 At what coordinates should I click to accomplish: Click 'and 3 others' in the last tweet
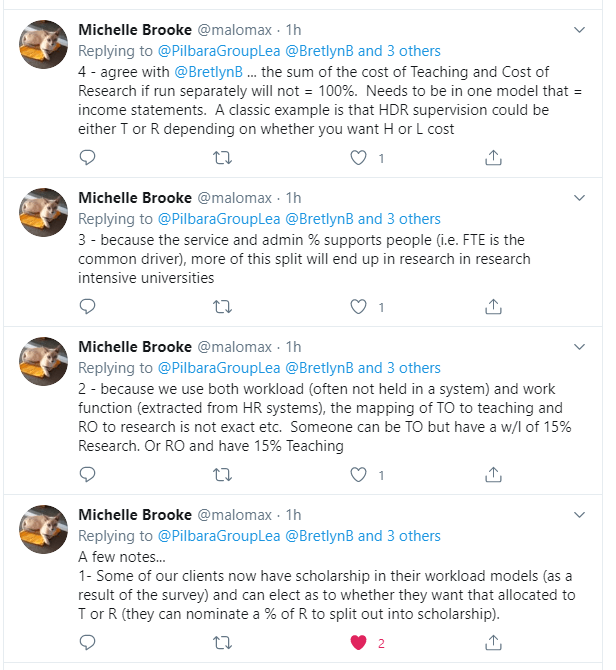399,536
